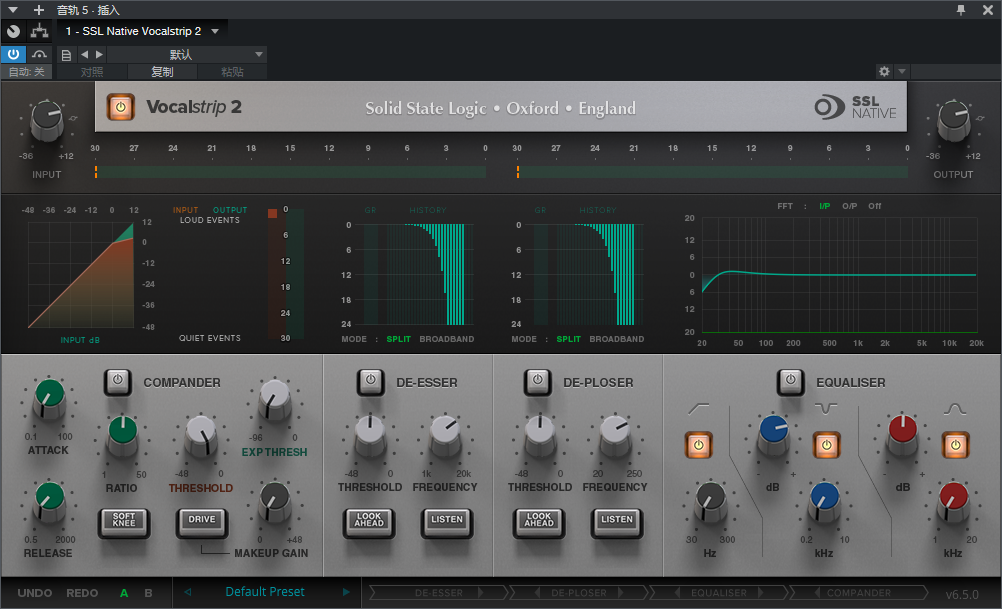Set De-Ploser mode to Split
The image size is (1002, 609).
[568, 339]
